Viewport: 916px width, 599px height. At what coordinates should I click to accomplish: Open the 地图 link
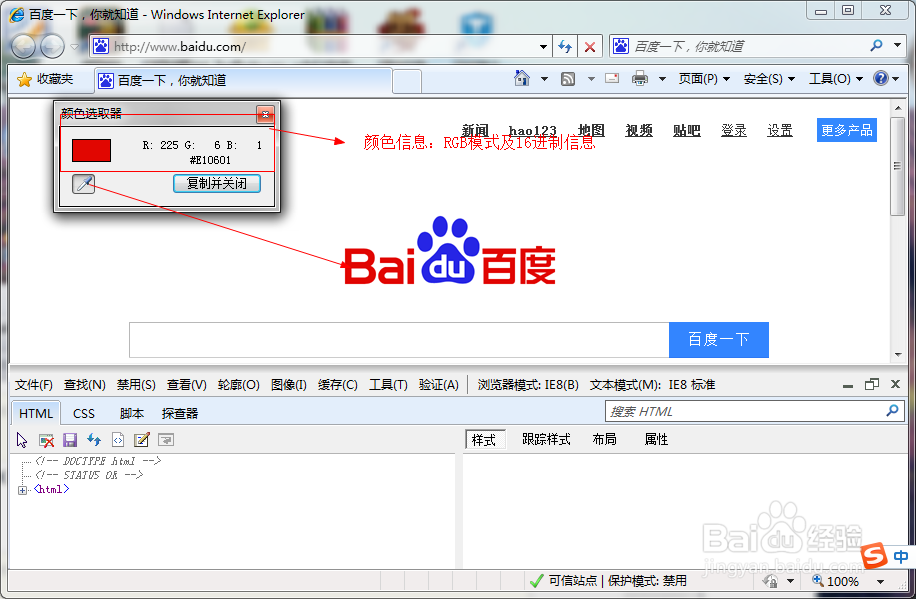(591, 130)
